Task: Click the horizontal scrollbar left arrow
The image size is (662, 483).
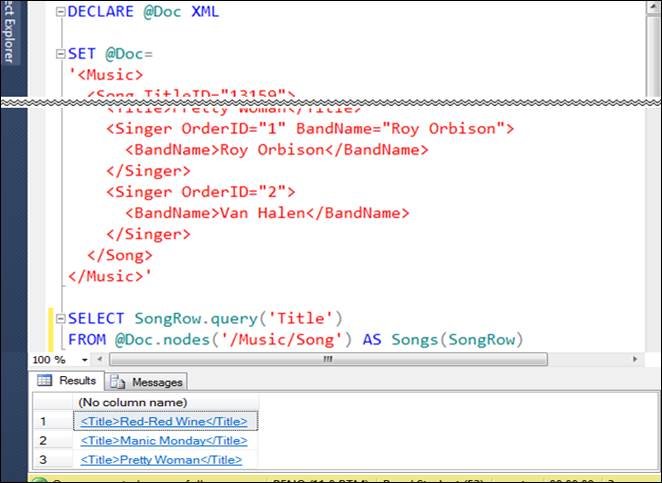Action: tap(100, 359)
